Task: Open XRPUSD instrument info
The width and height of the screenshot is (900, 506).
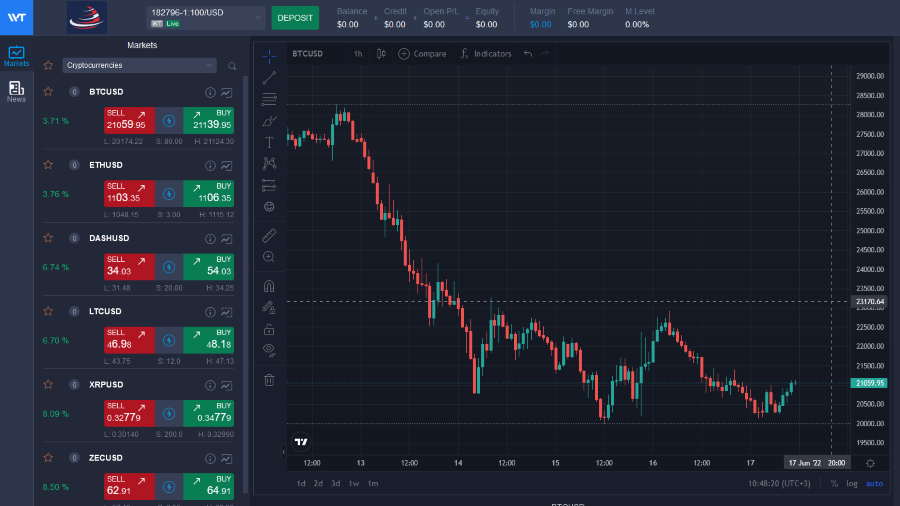Action: click(x=210, y=386)
